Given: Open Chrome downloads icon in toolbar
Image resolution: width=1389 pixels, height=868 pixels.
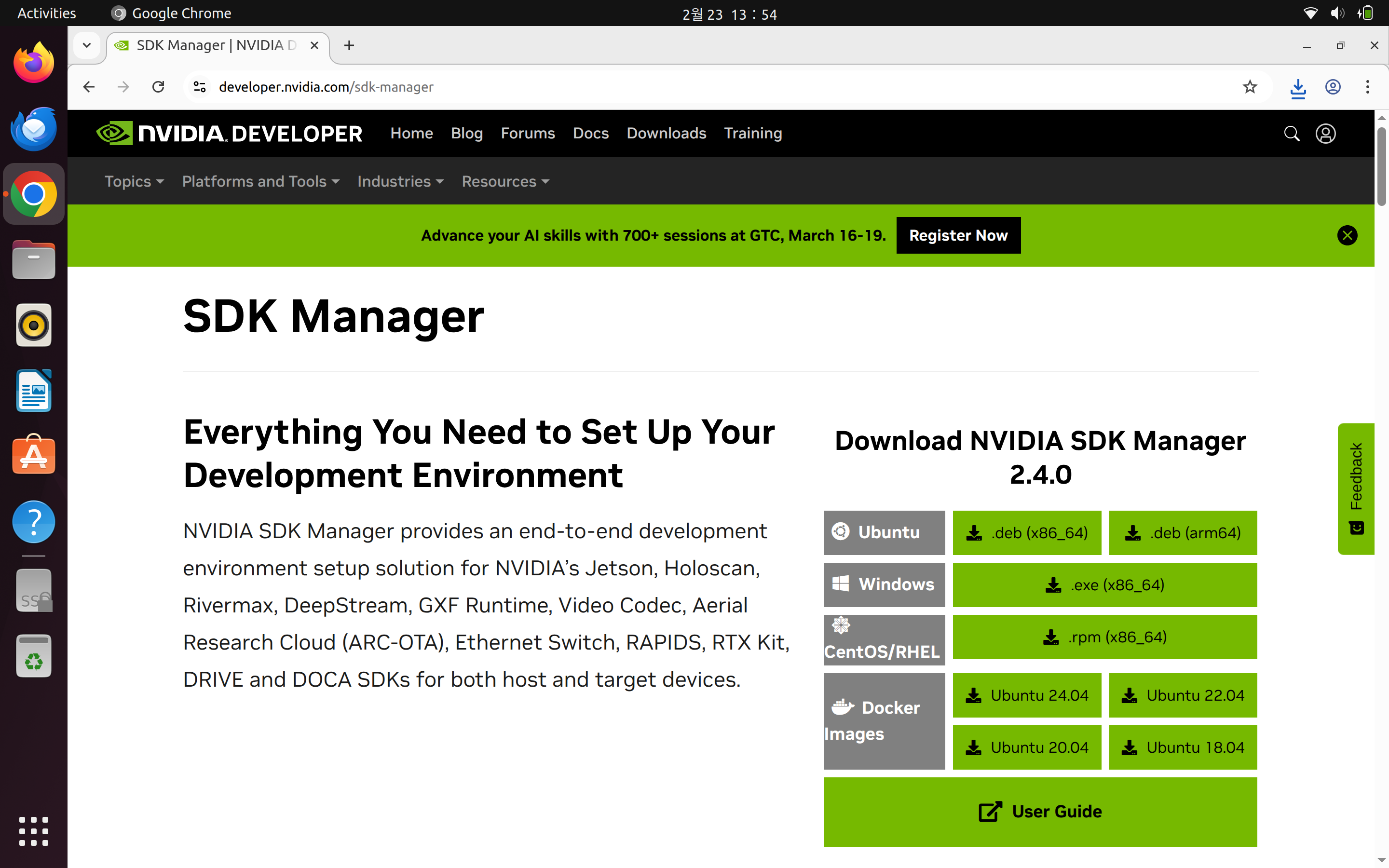Looking at the screenshot, I should [1298, 87].
